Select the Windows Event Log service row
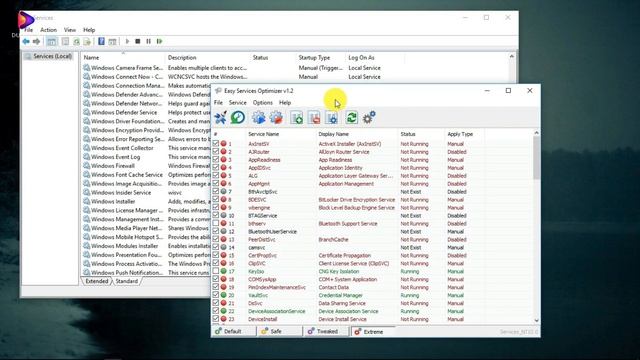Screen dimensions: 640x360 (116, 157)
